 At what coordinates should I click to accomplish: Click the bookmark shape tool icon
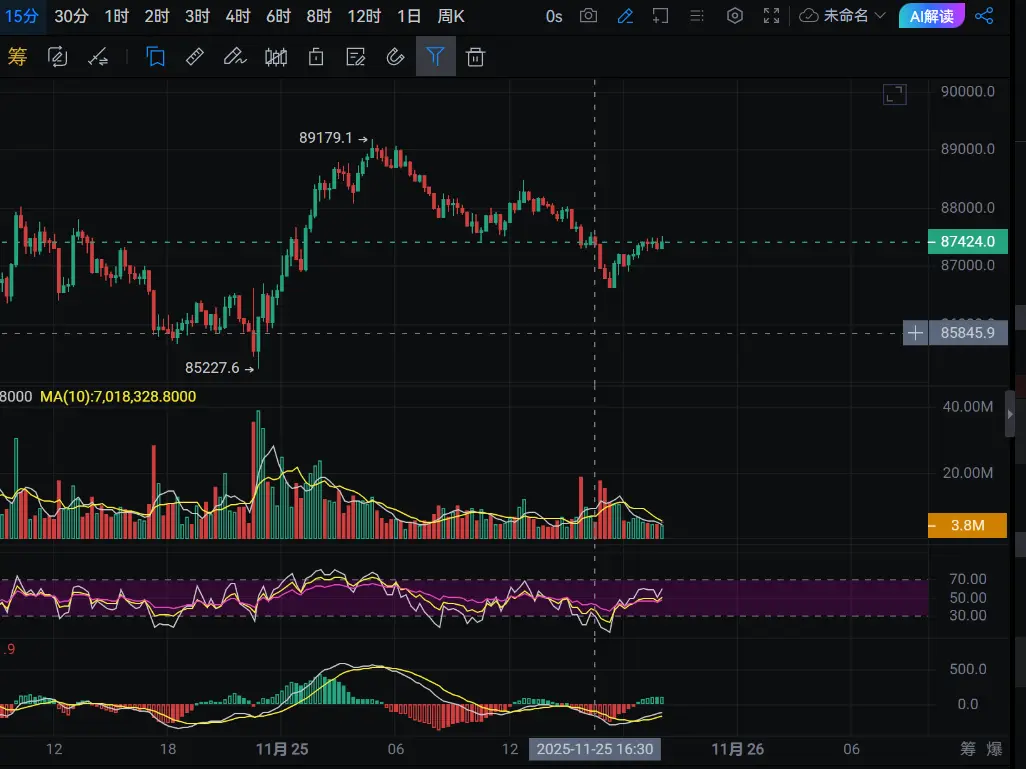156,57
